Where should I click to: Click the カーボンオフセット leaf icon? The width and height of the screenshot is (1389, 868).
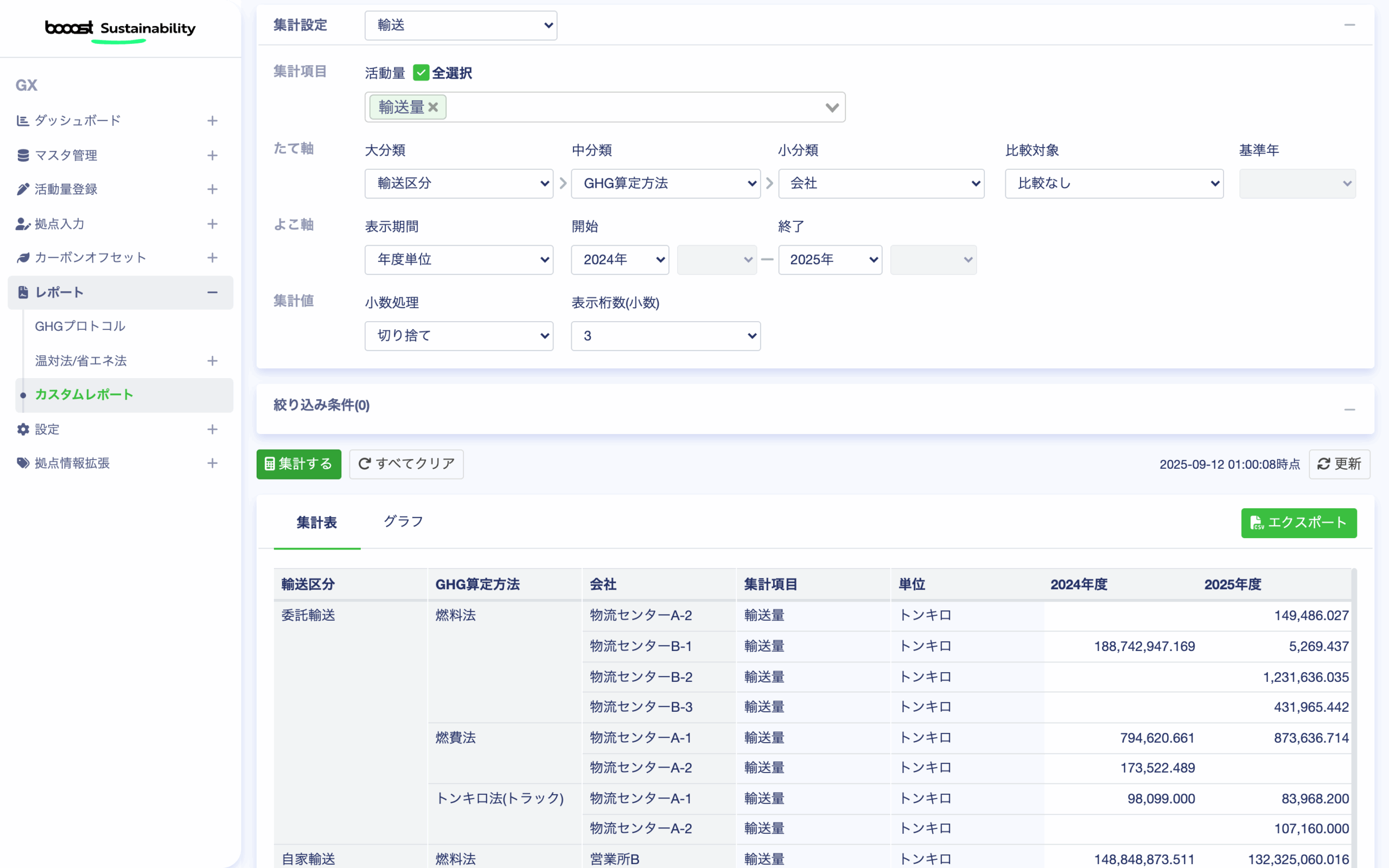22,258
